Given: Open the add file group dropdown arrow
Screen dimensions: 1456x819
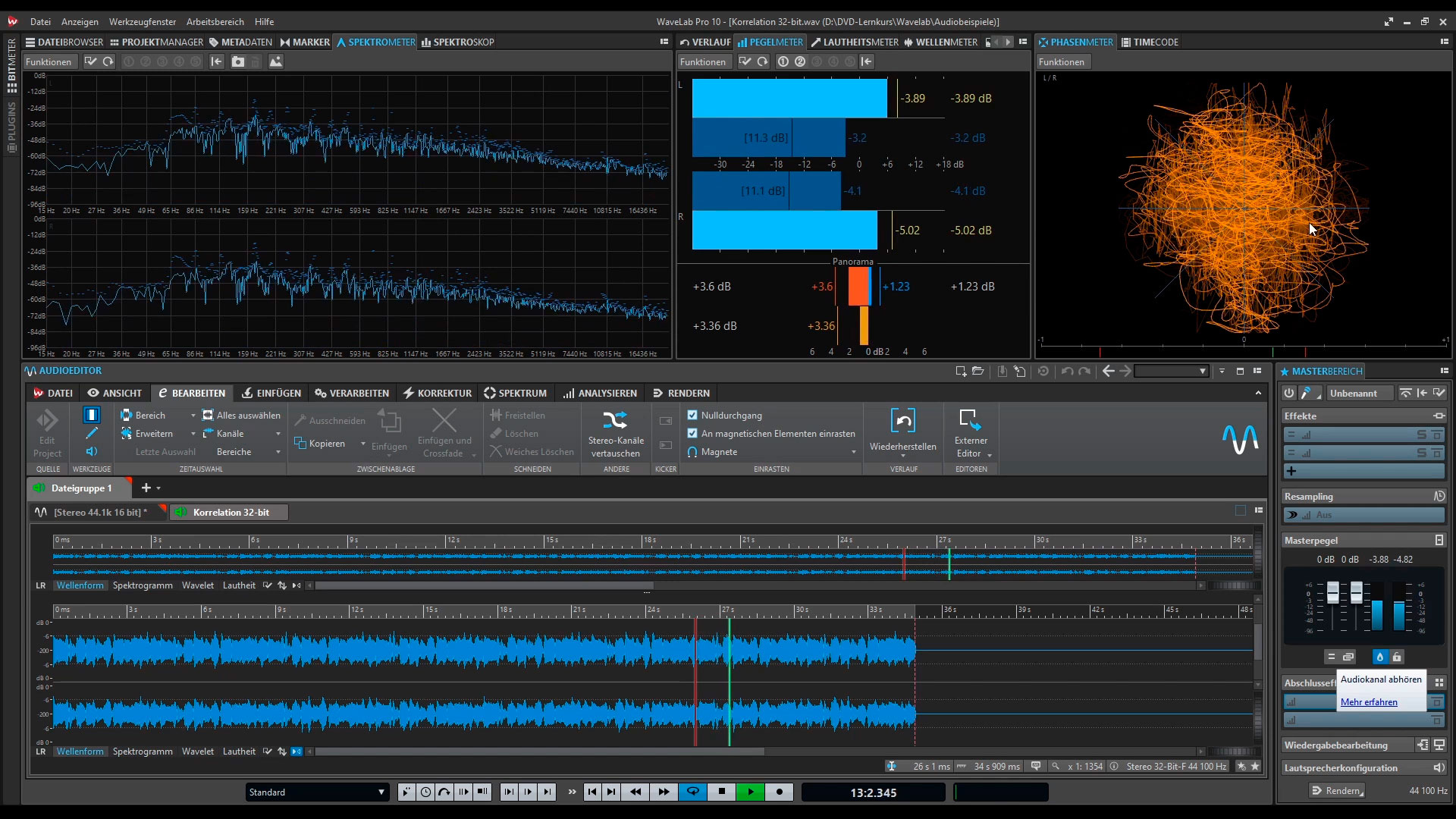Looking at the screenshot, I should click(158, 488).
